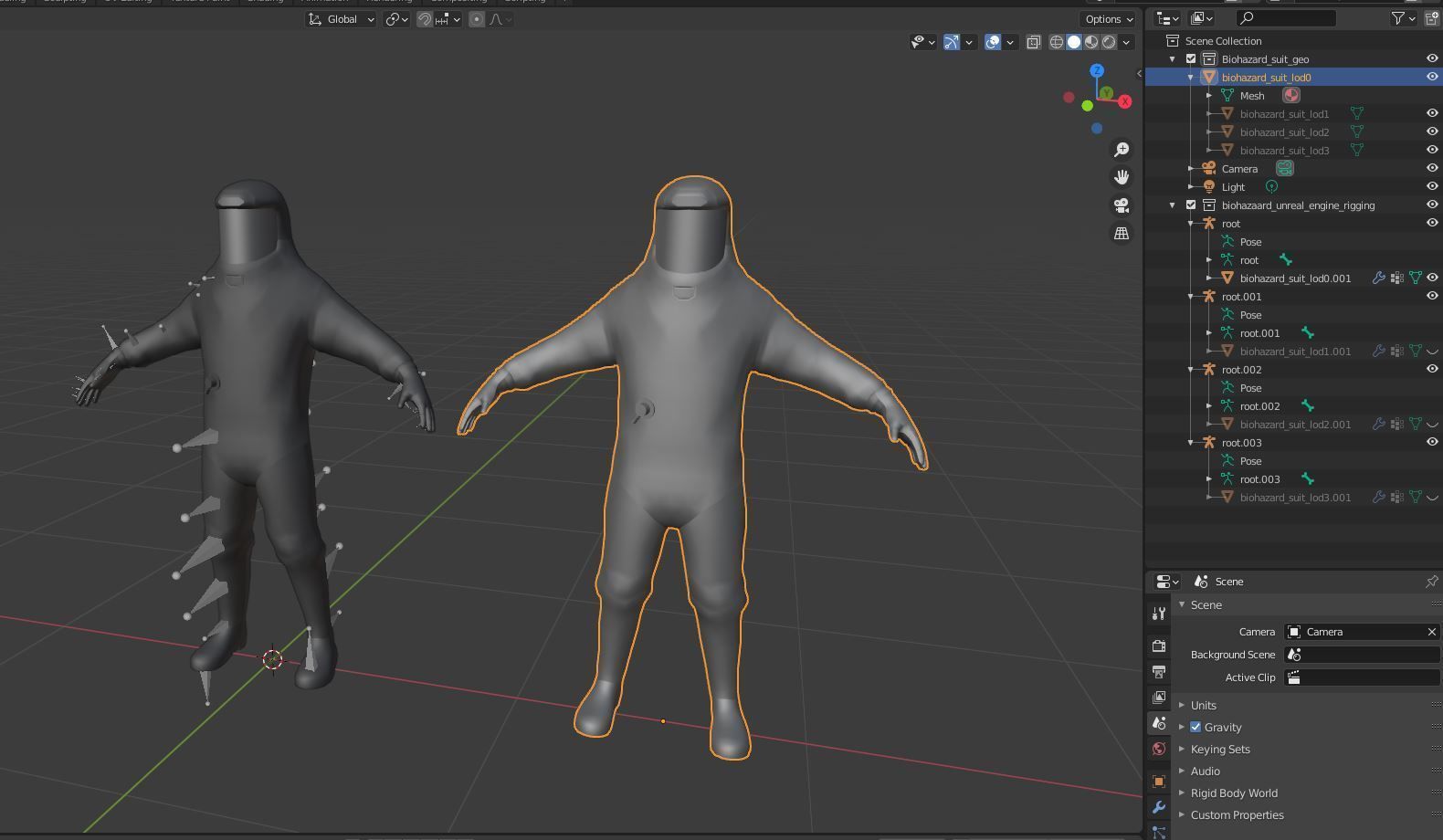This screenshot has width=1443, height=840.
Task: Expand the Audio panel
Action: [1205, 771]
